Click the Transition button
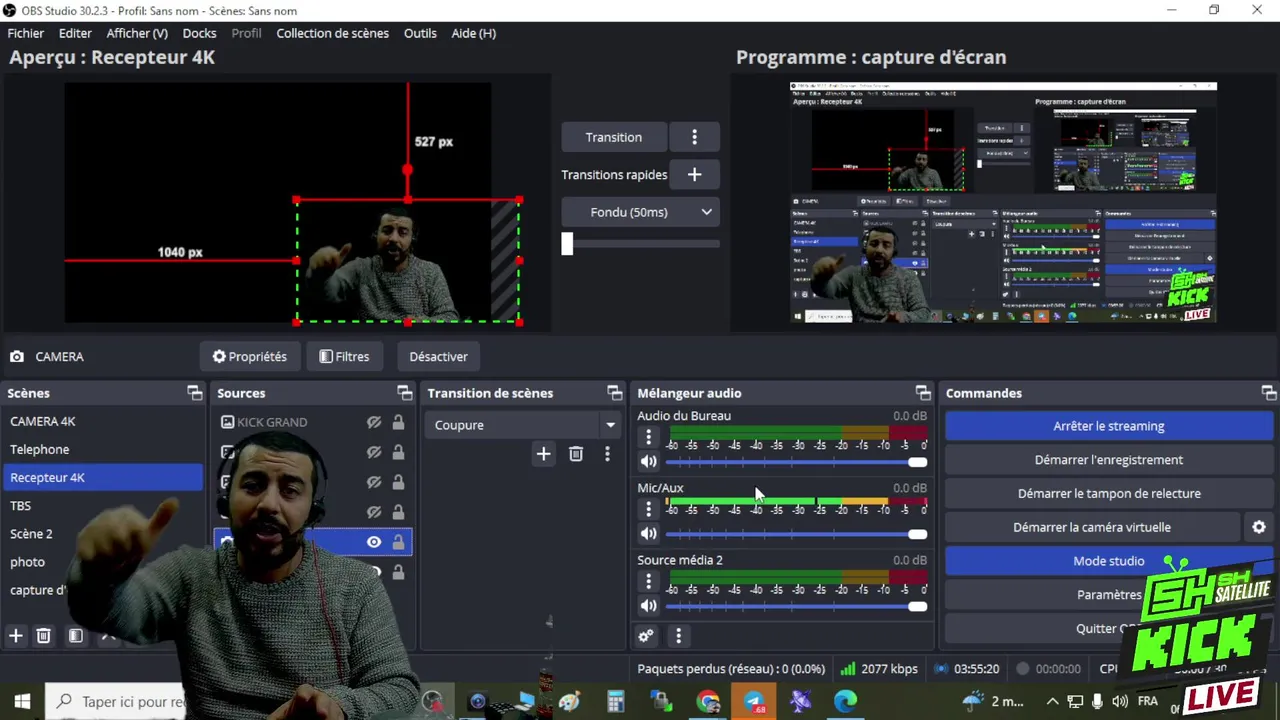Screen dimensions: 1280x720 click(x=614, y=137)
